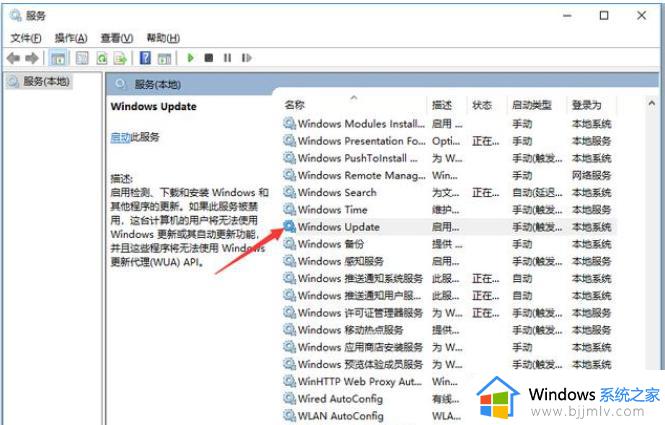Select the Windows Update service name
Screen dimensions: 665x425
tap(339, 227)
